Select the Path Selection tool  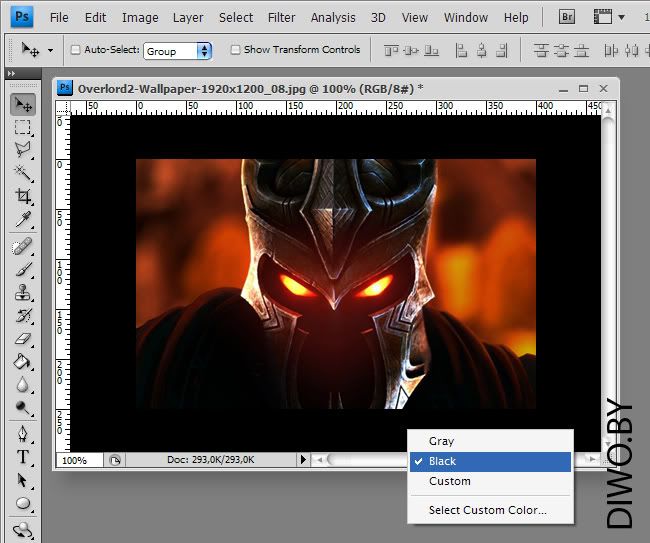23,480
